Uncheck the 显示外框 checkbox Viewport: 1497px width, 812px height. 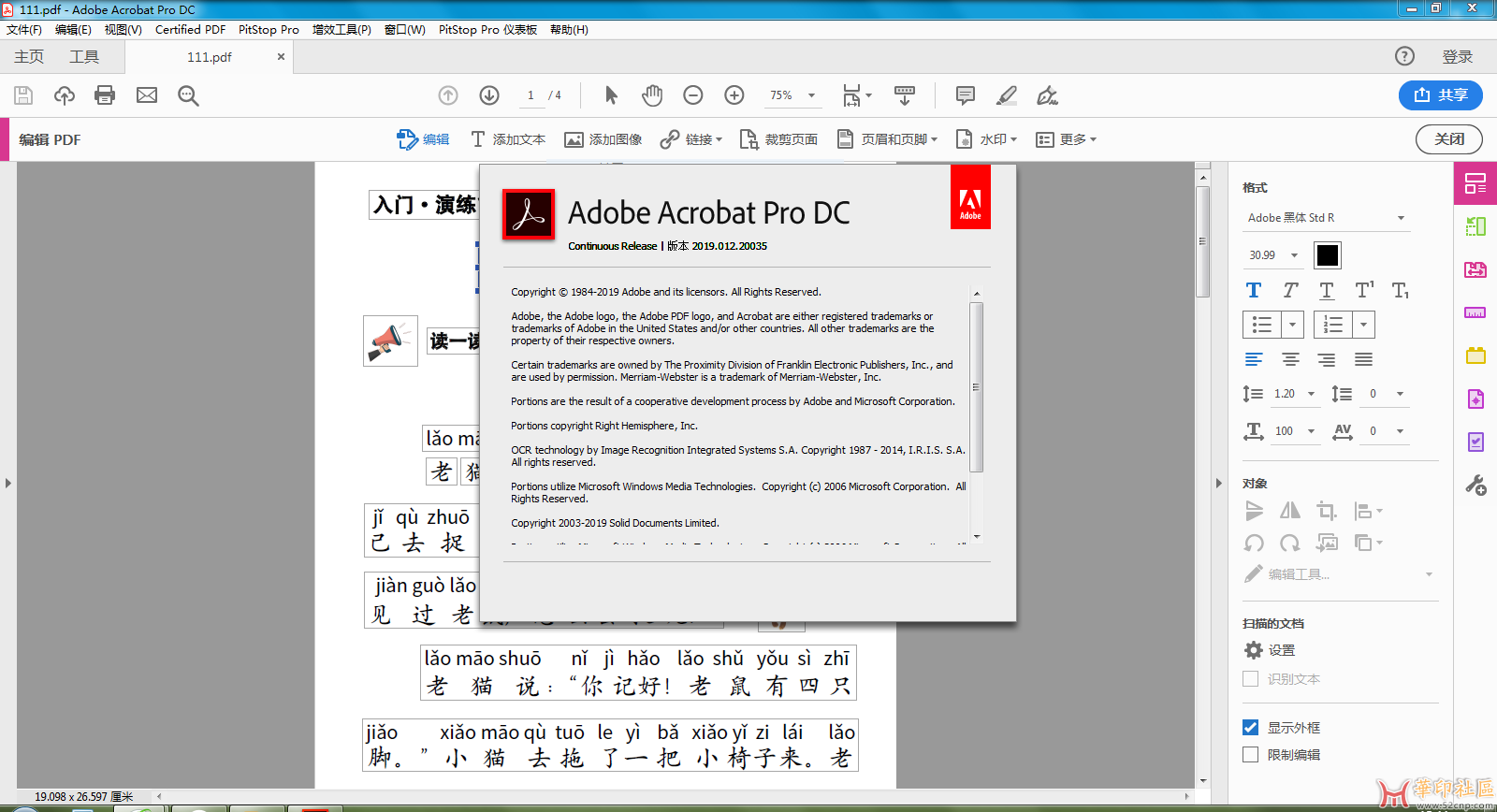coord(1250,727)
